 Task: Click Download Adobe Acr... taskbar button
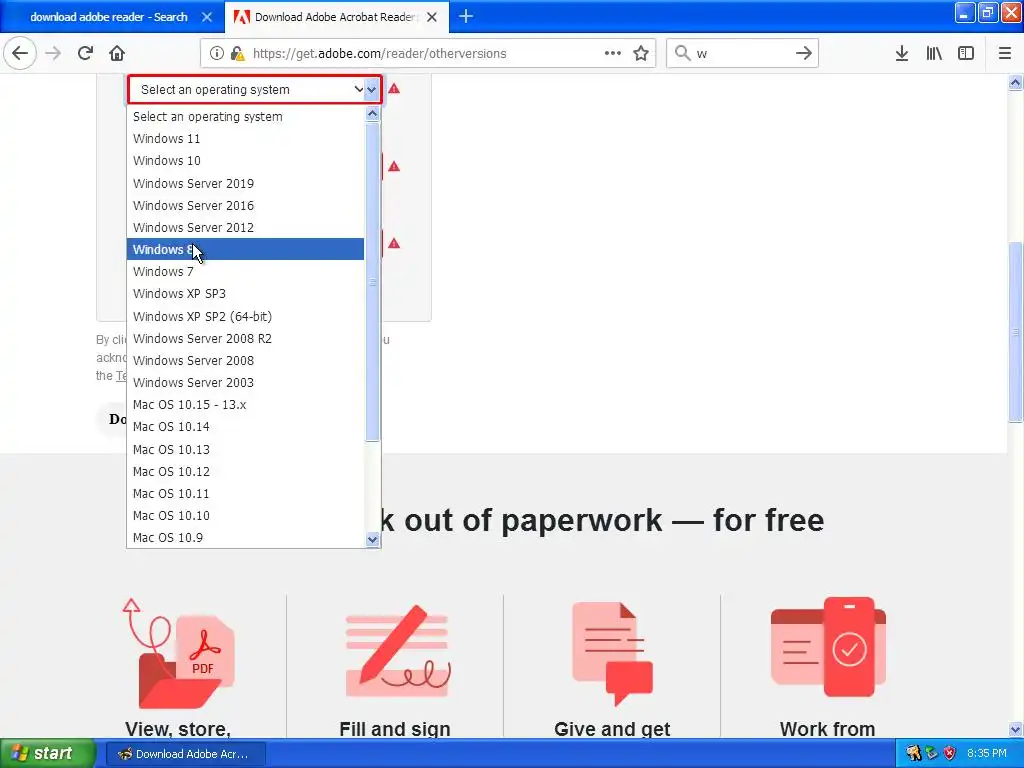(x=185, y=754)
